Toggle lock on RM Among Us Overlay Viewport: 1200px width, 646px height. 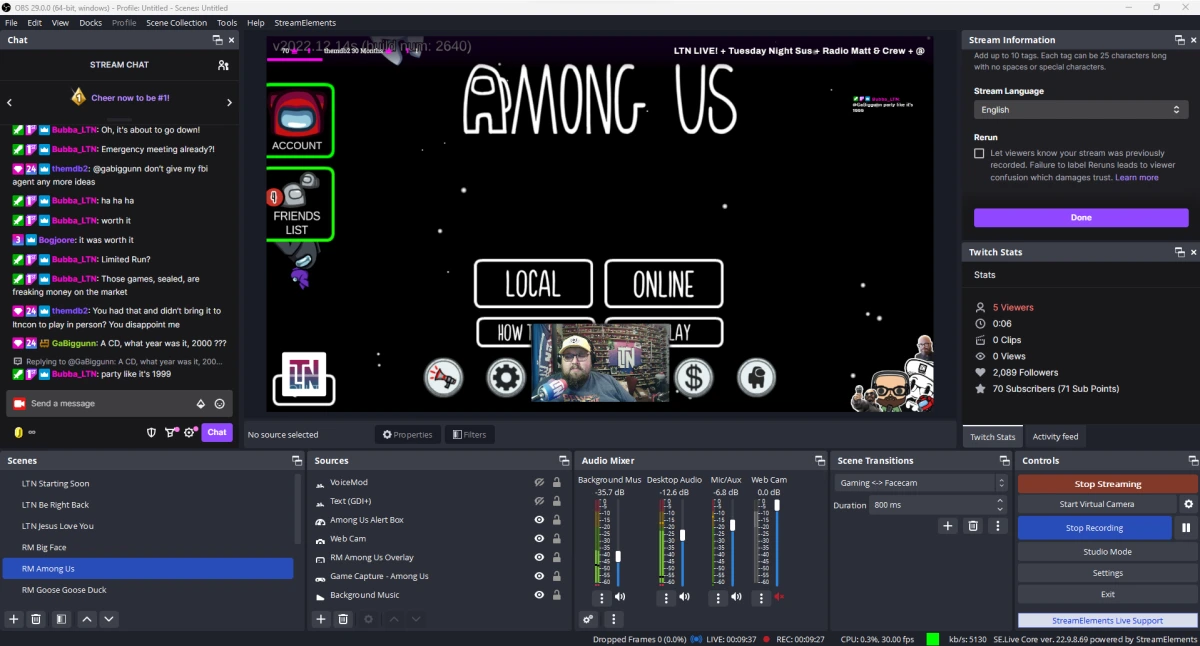coord(556,557)
